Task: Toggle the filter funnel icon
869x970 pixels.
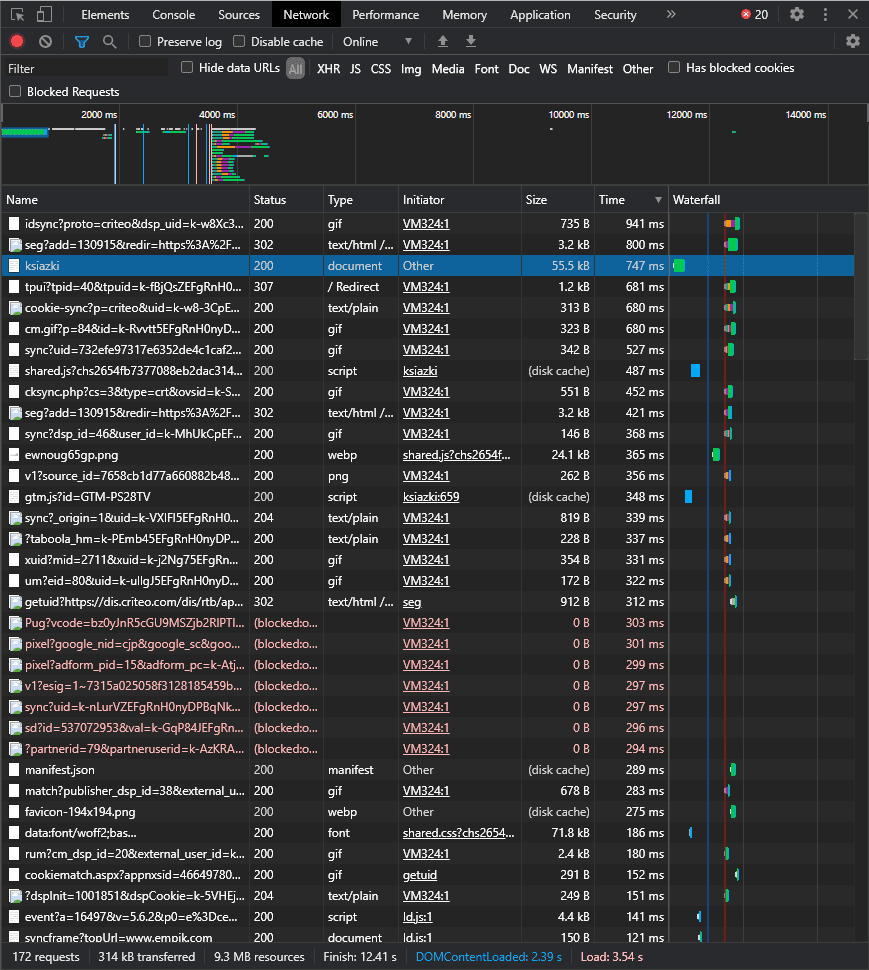Action: tap(82, 41)
